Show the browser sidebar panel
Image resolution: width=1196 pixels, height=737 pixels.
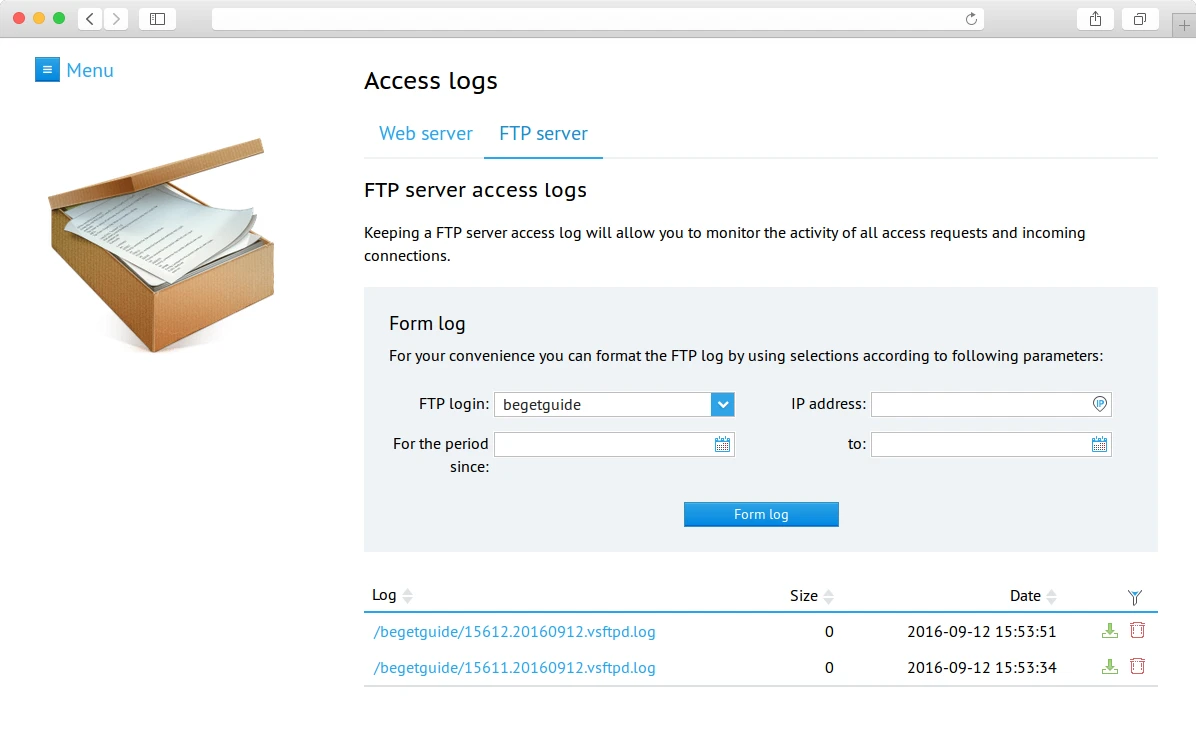coord(157,17)
